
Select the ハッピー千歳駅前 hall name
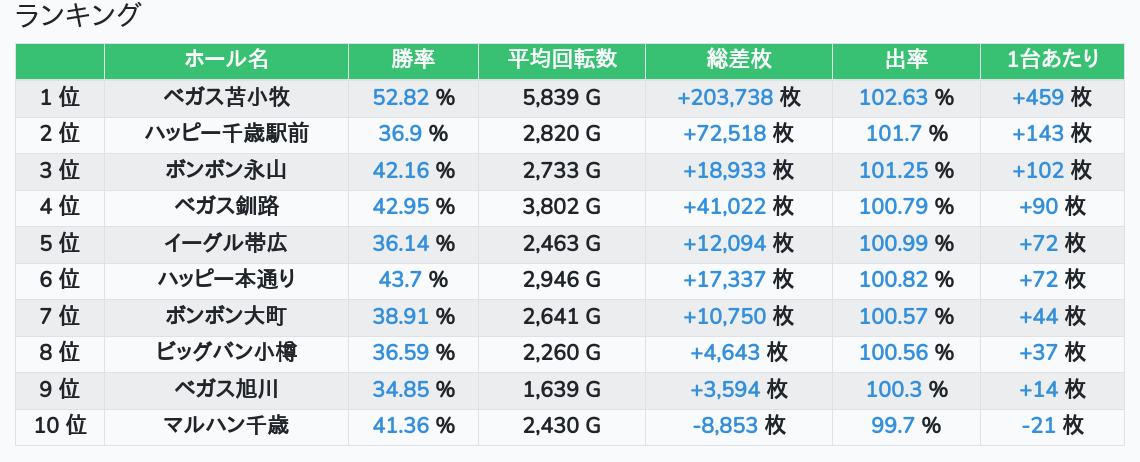(x=226, y=134)
